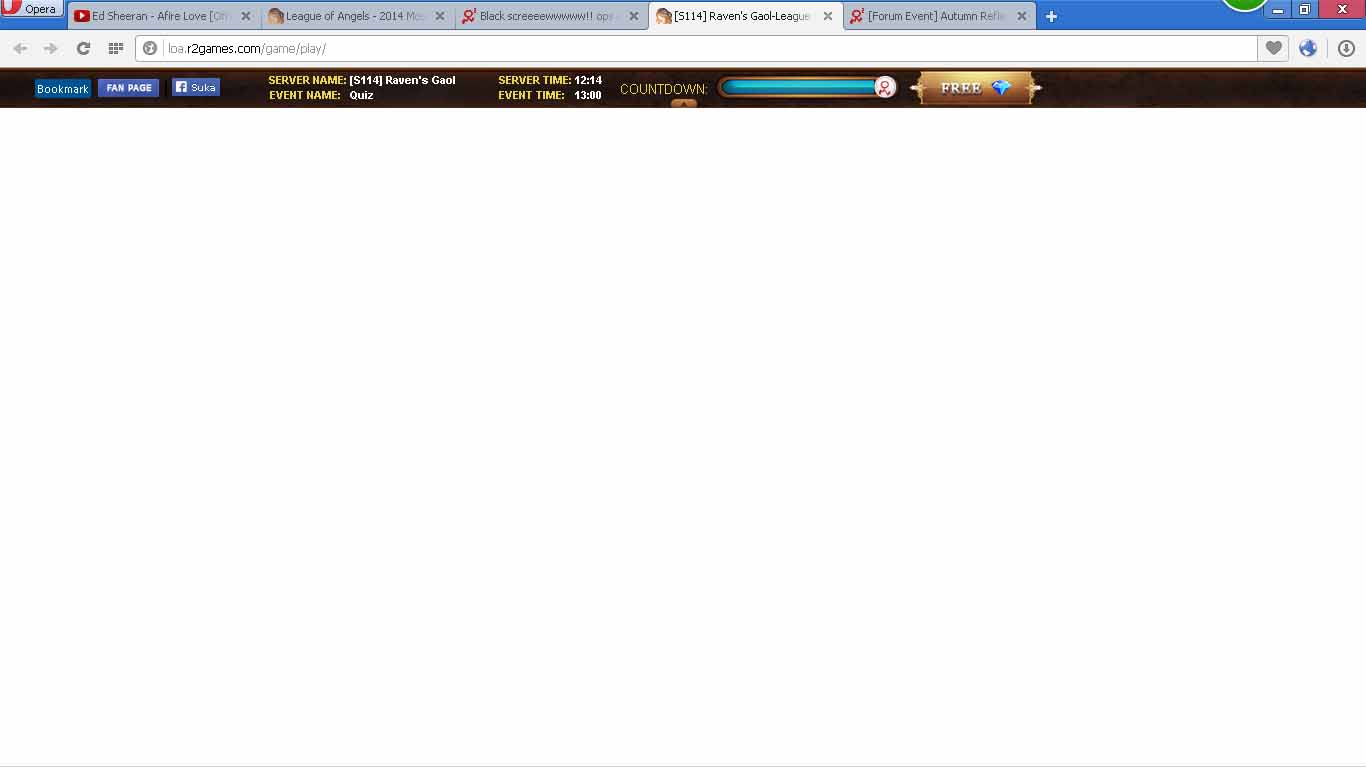Click the Facebook Suka like button
This screenshot has width=1366, height=768.
(x=195, y=87)
